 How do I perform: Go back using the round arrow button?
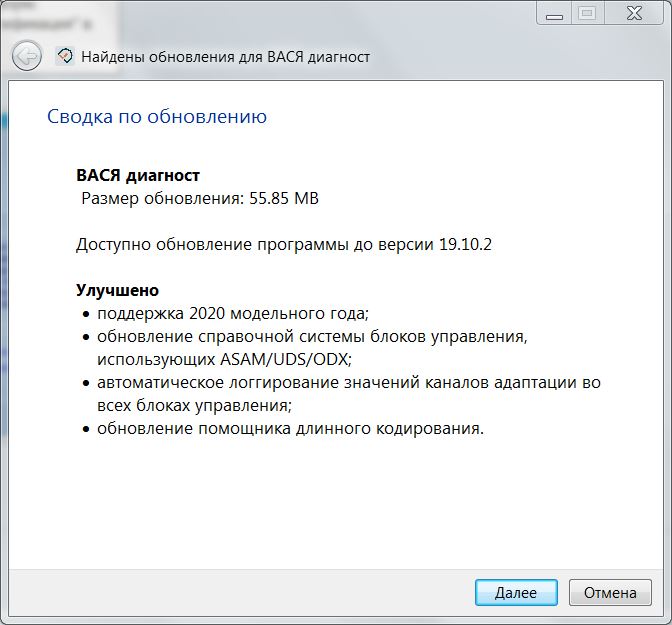pos(27,56)
